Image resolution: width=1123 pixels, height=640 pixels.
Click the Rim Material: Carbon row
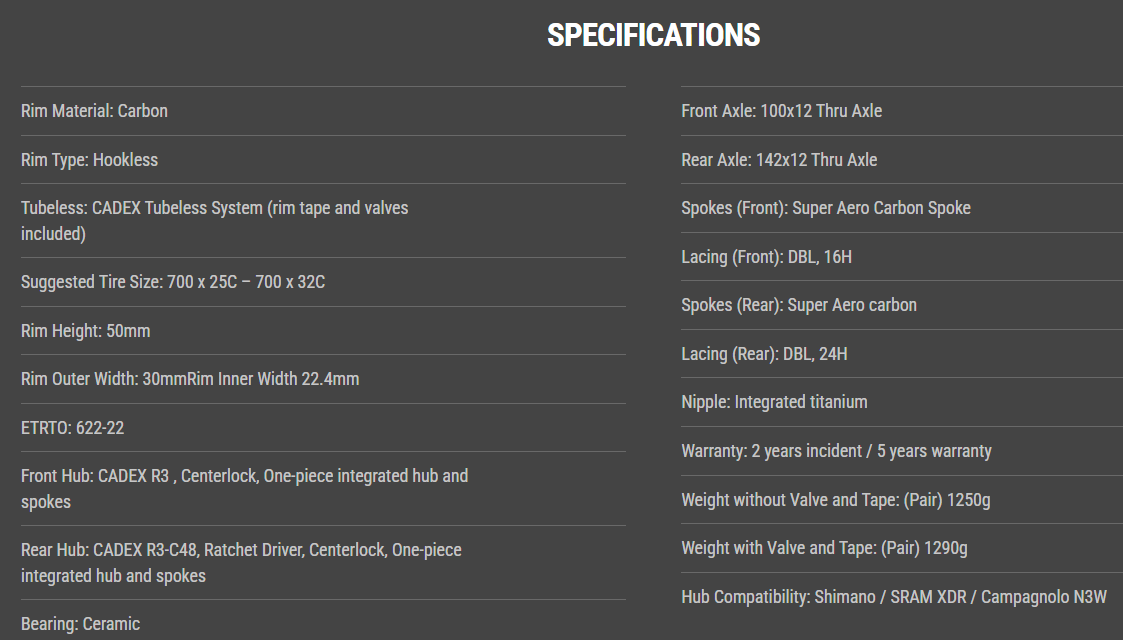[95, 111]
